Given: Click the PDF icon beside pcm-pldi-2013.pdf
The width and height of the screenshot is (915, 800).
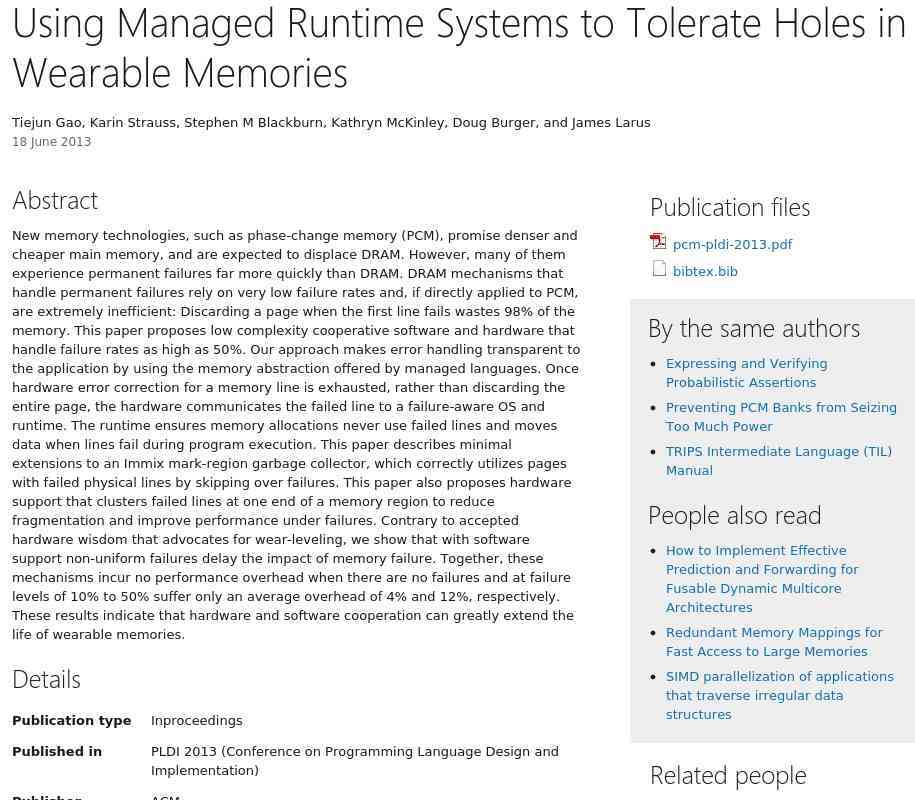Looking at the screenshot, I should [658, 242].
